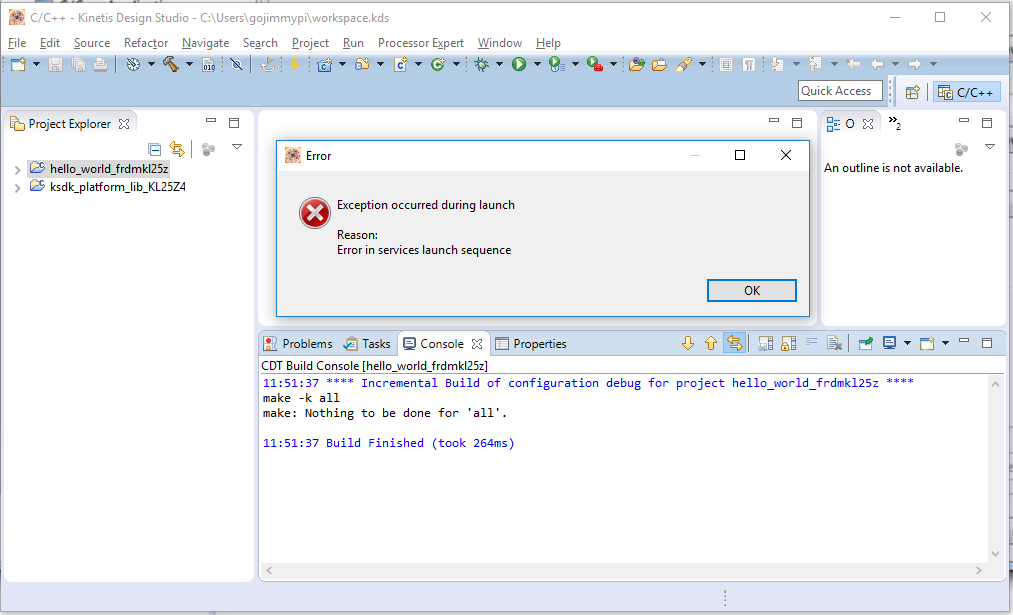Open the Display Selected Console dropdown

(907, 343)
